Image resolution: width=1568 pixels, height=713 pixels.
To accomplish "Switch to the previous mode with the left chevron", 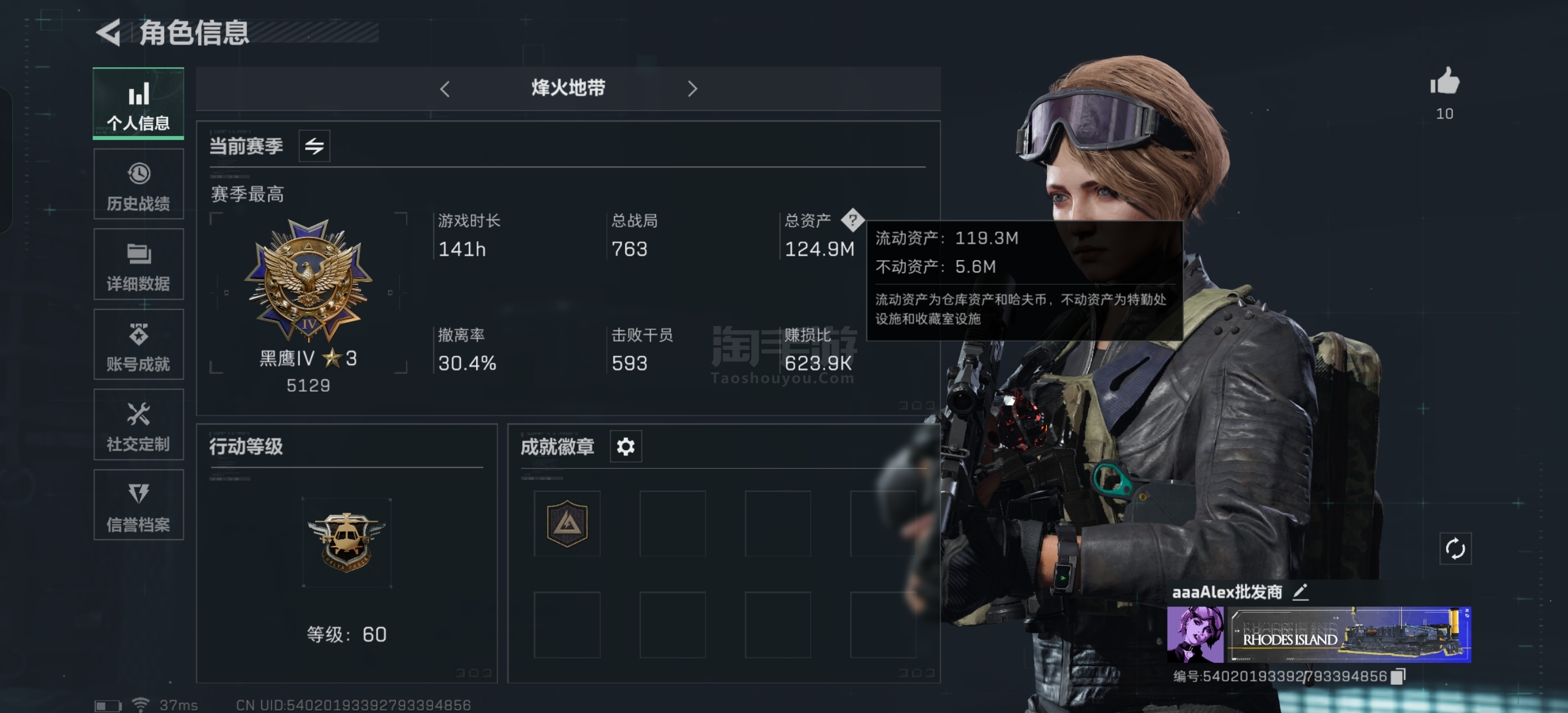I will pyautogui.click(x=445, y=89).
